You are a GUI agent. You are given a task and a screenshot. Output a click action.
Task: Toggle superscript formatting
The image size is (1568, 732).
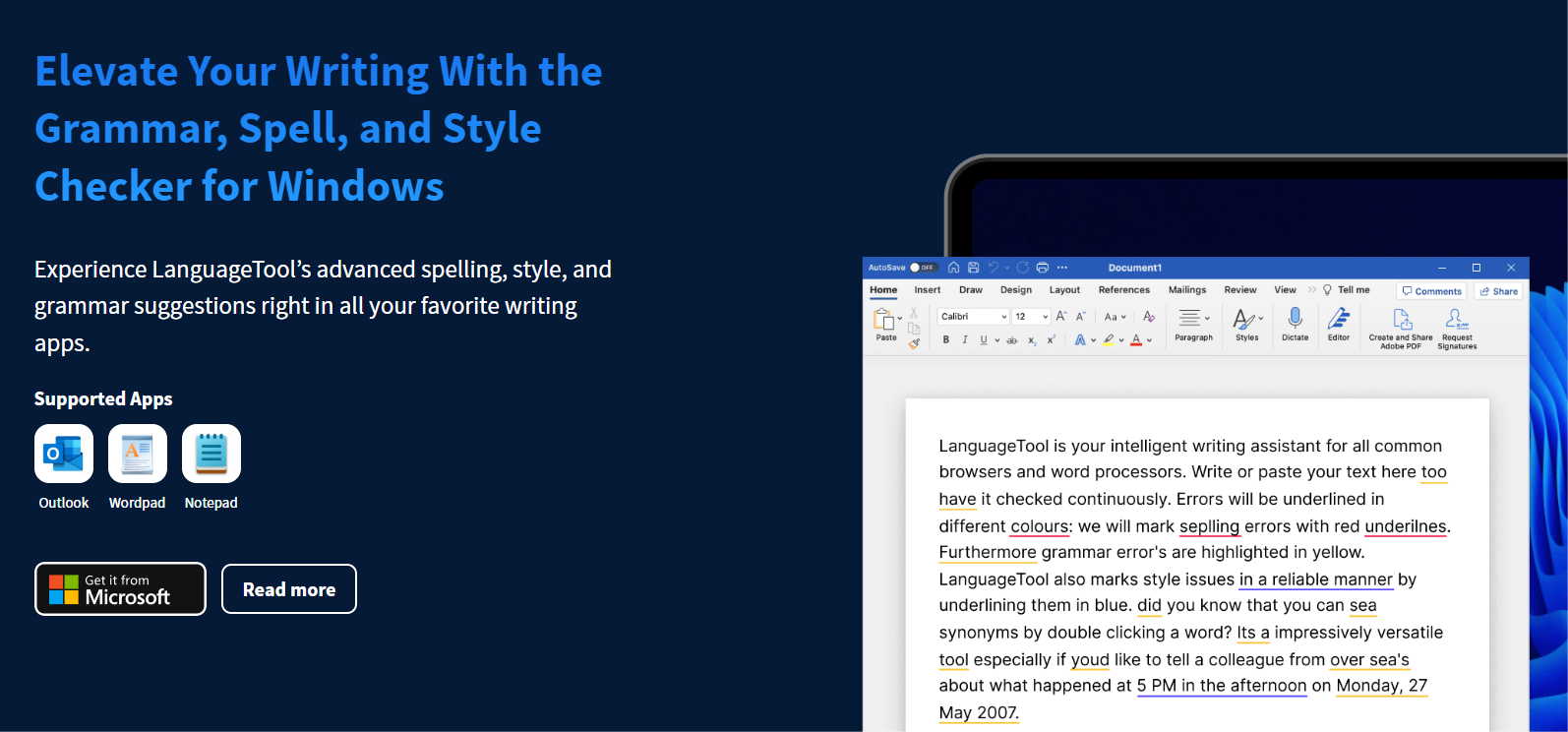(x=1052, y=339)
